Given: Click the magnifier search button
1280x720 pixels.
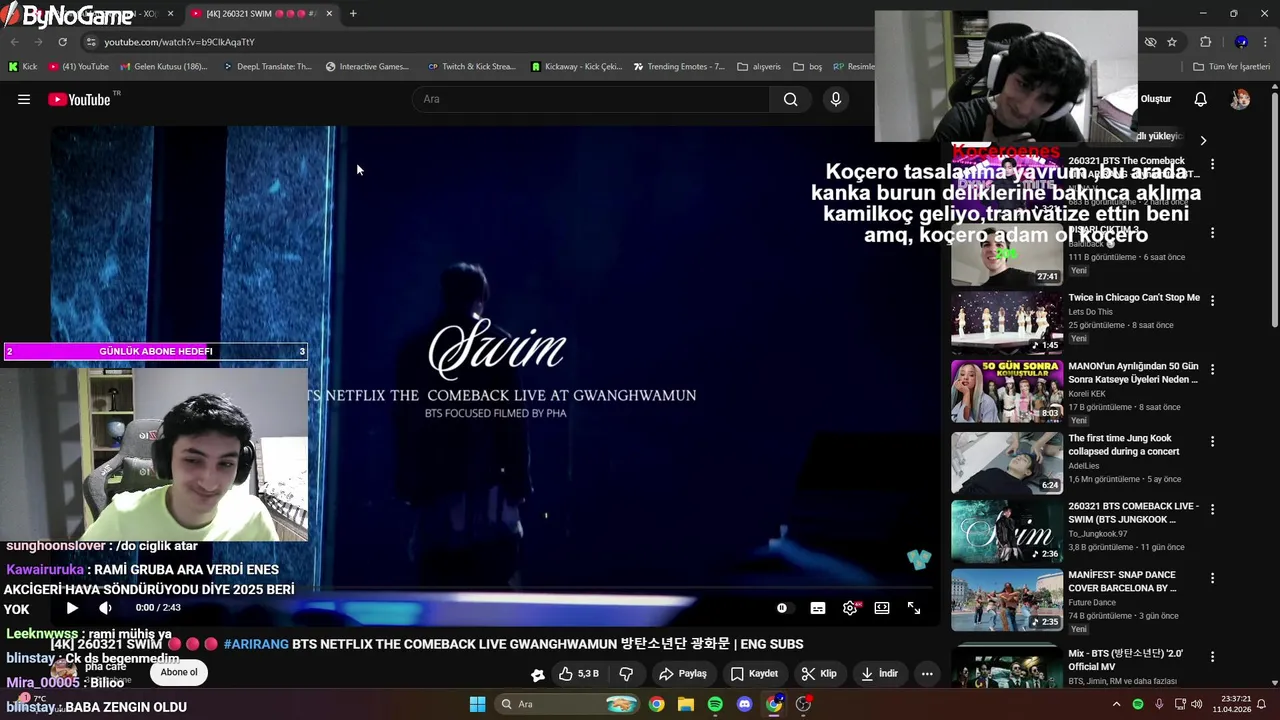Looking at the screenshot, I should 790,99.
